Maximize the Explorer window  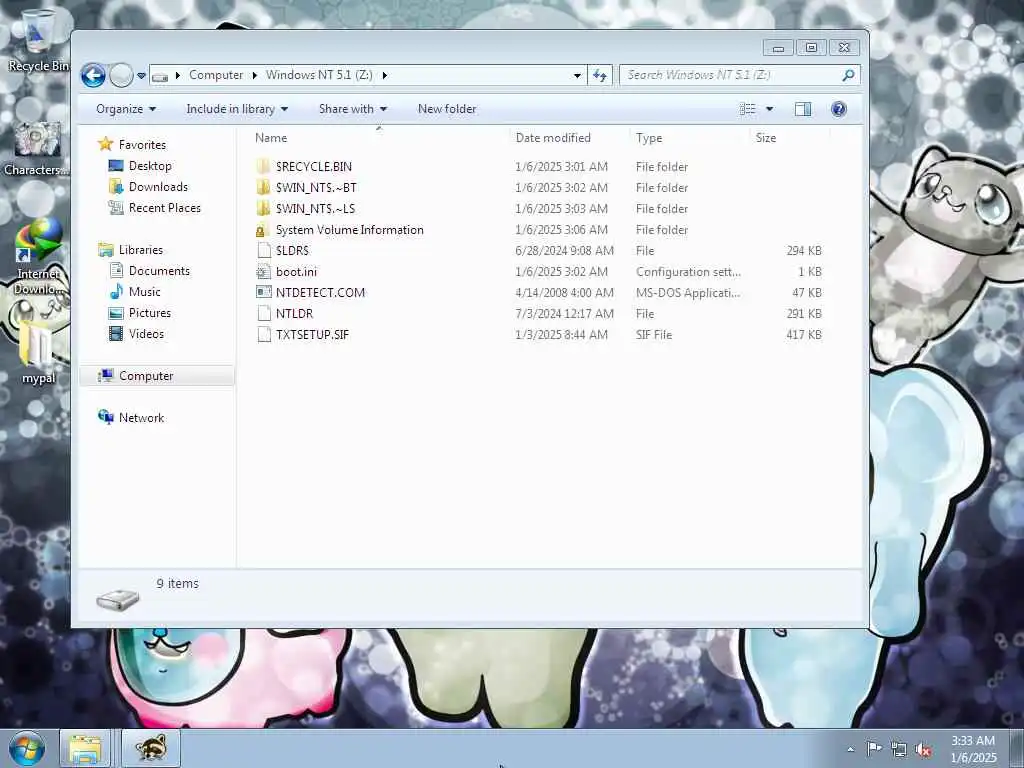811,48
